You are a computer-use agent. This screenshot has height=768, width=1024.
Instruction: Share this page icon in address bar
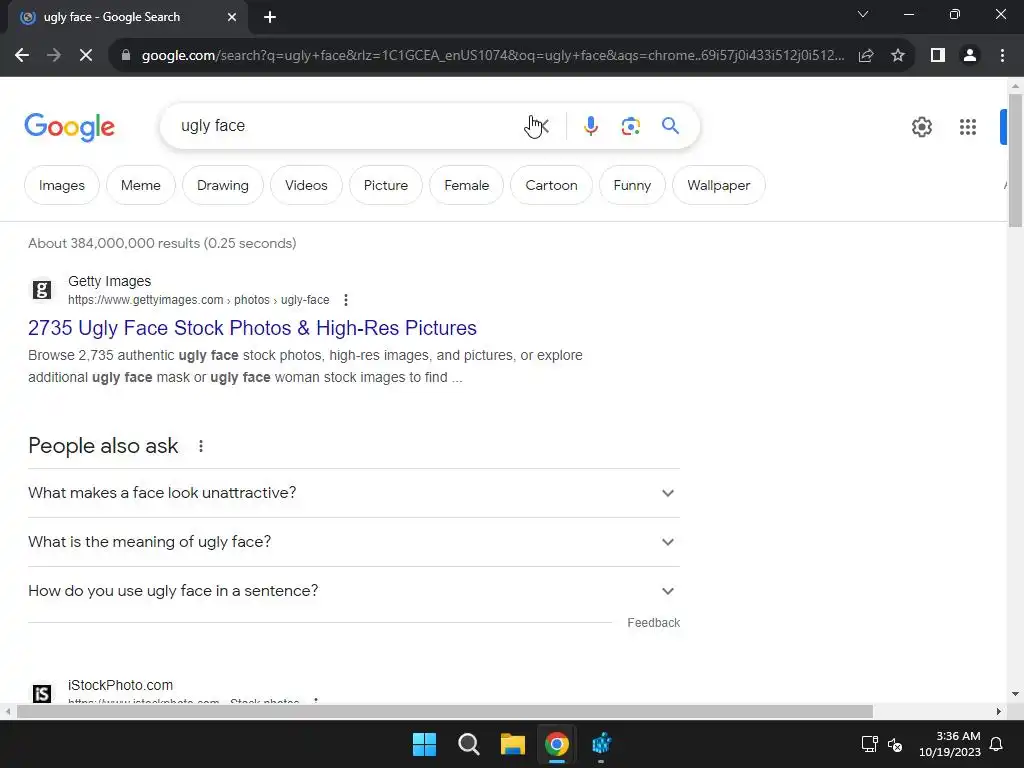click(x=866, y=56)
